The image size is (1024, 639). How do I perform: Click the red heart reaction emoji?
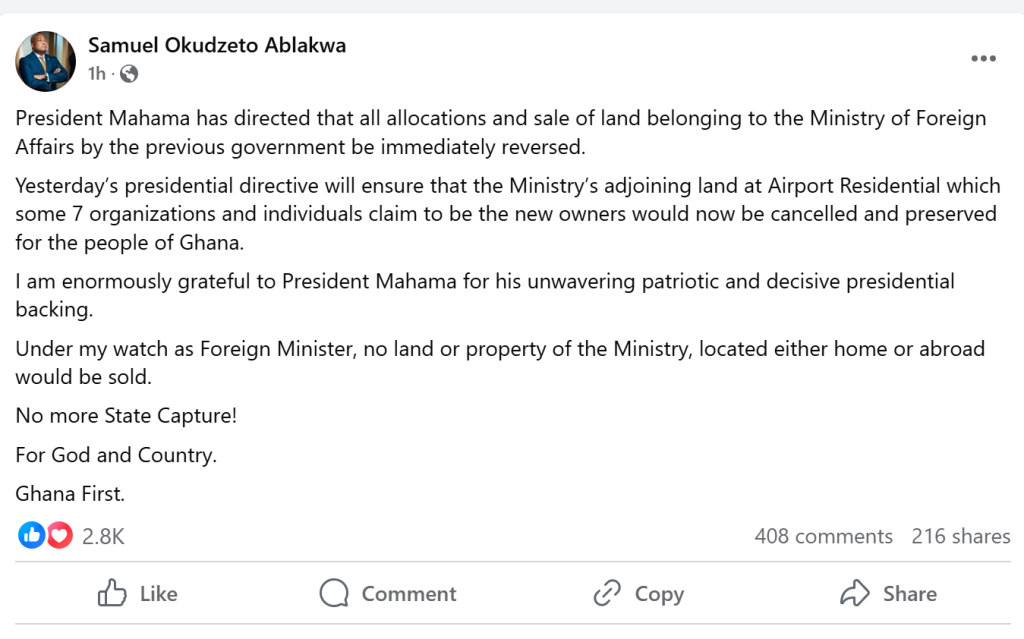(x=59, y=536)
